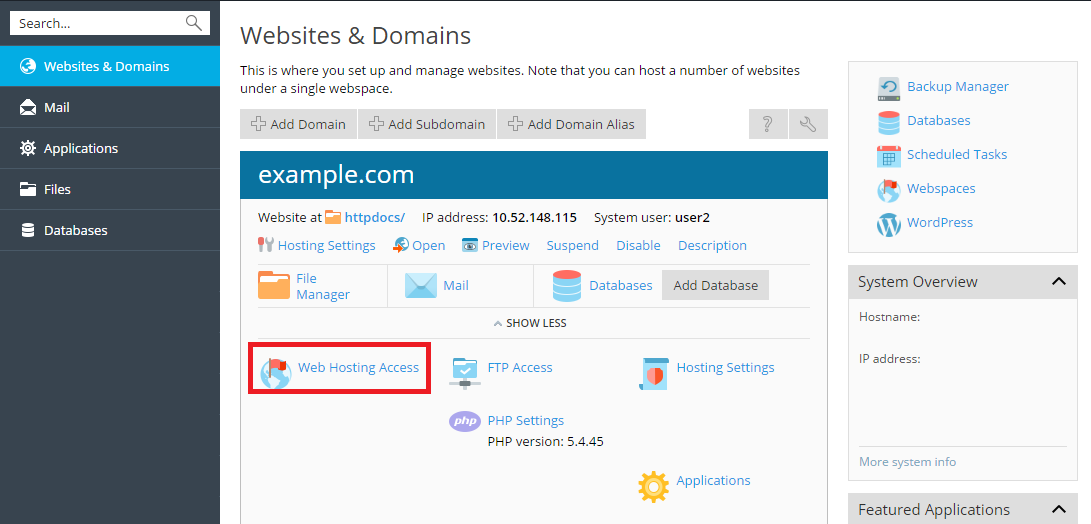Open Applications in the sidebar

(x=110, y=148)
